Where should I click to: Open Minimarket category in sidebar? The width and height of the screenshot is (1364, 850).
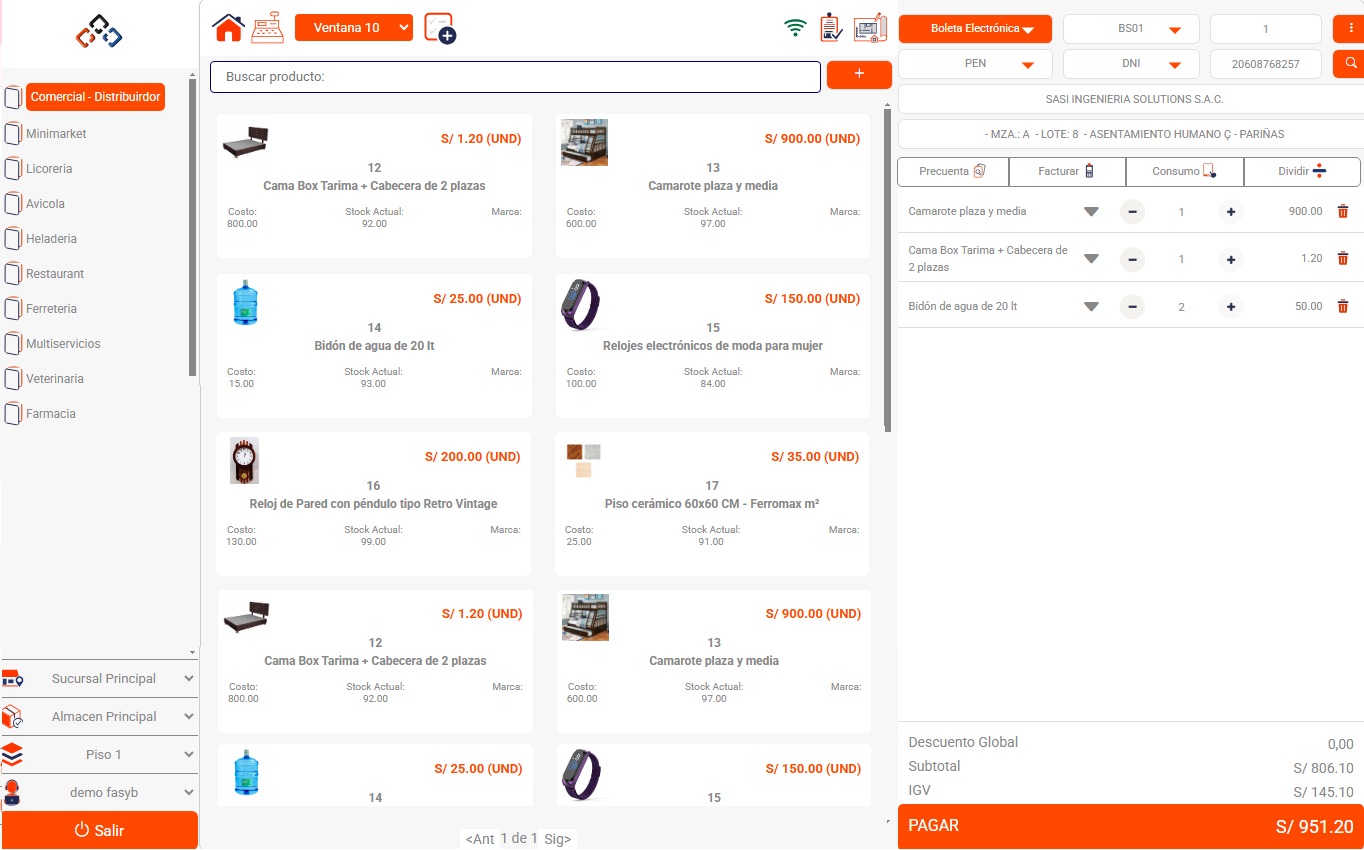[56, 133]
